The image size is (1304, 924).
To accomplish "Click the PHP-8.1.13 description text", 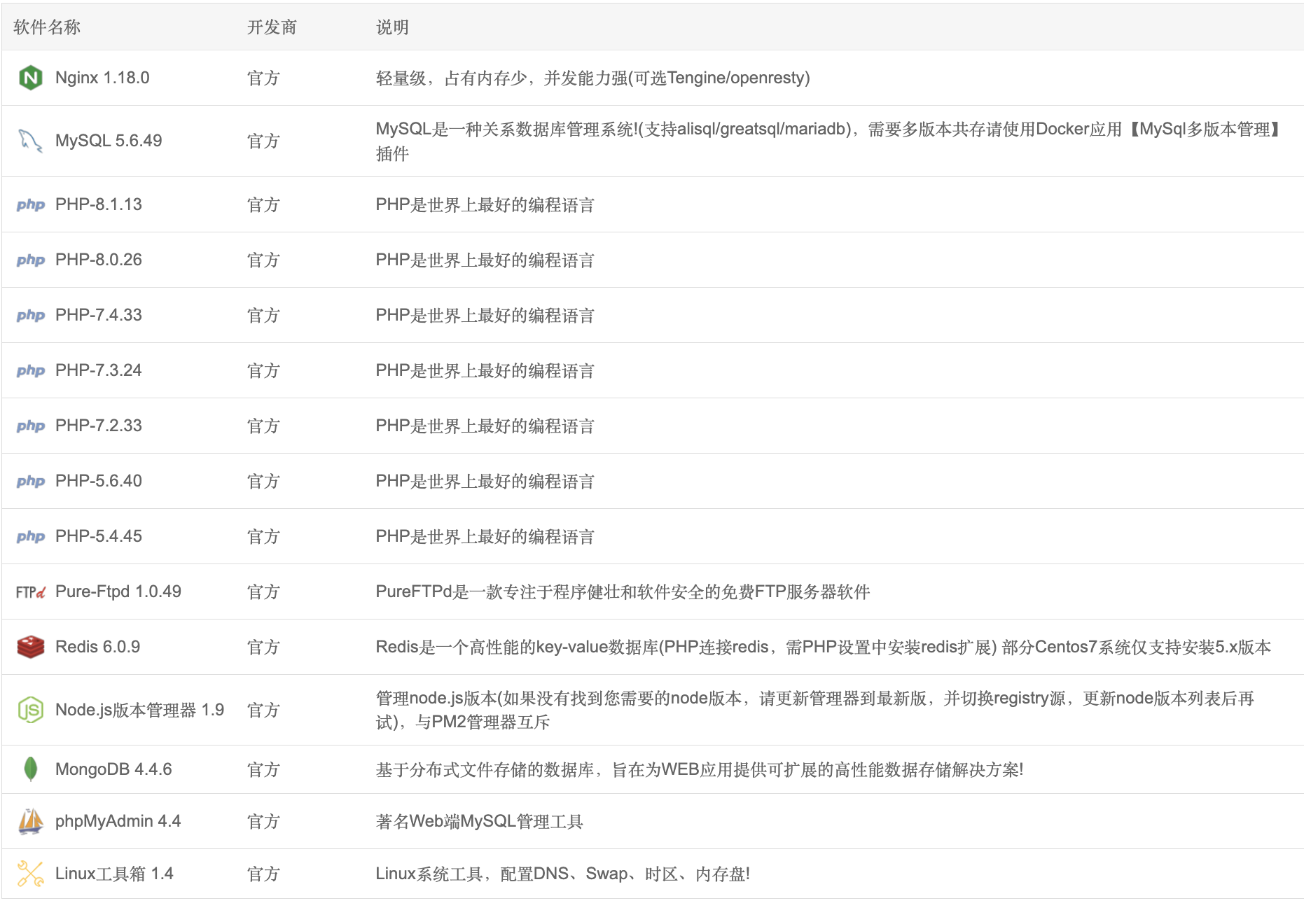I will pyautogui.click(x=485, y=204).
